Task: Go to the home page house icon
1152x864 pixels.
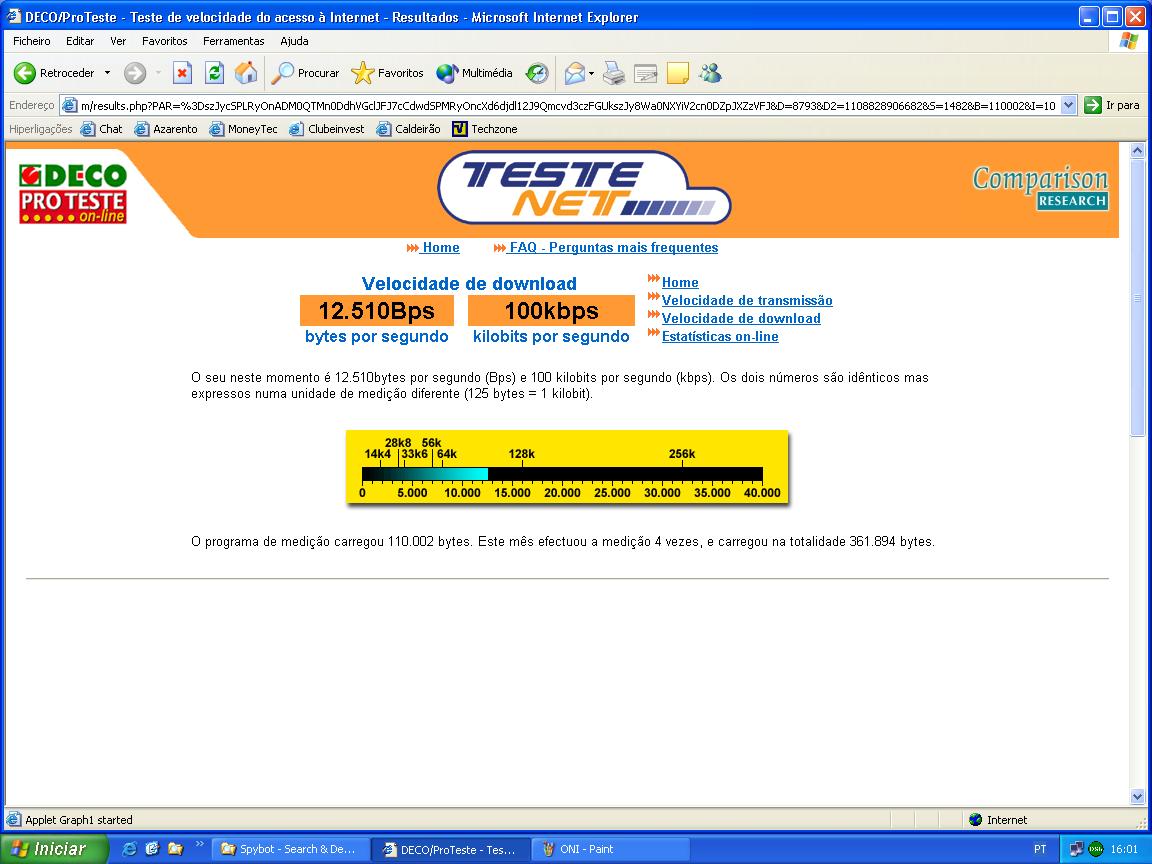Action: (246, 73)
